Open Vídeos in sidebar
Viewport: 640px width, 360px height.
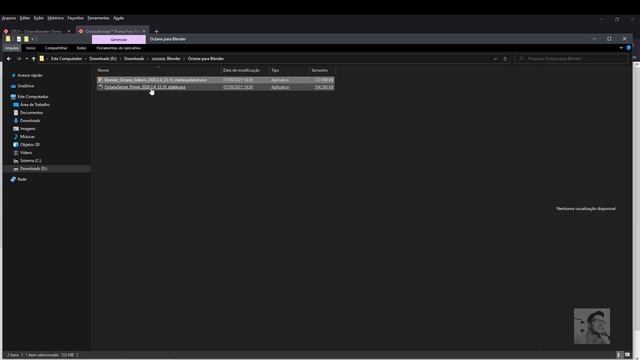point(26,153)
